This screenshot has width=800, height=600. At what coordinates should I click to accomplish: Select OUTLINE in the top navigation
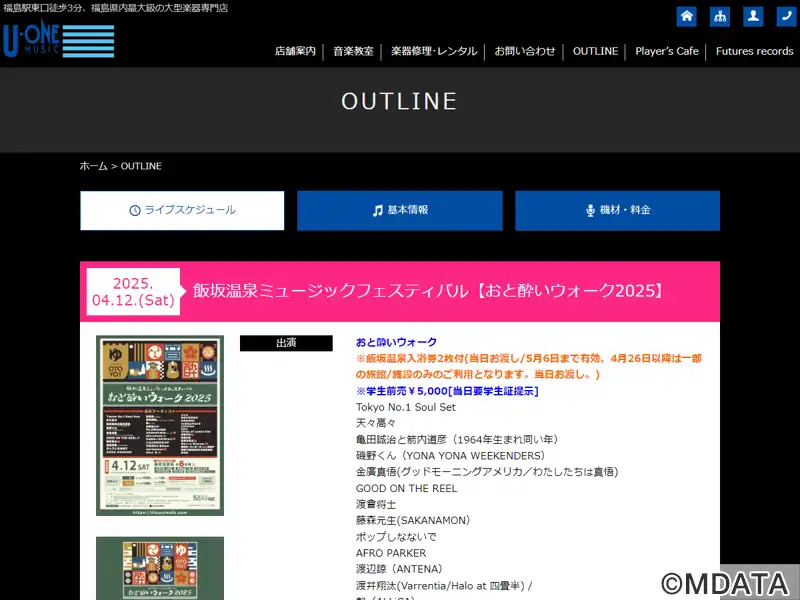595,51
